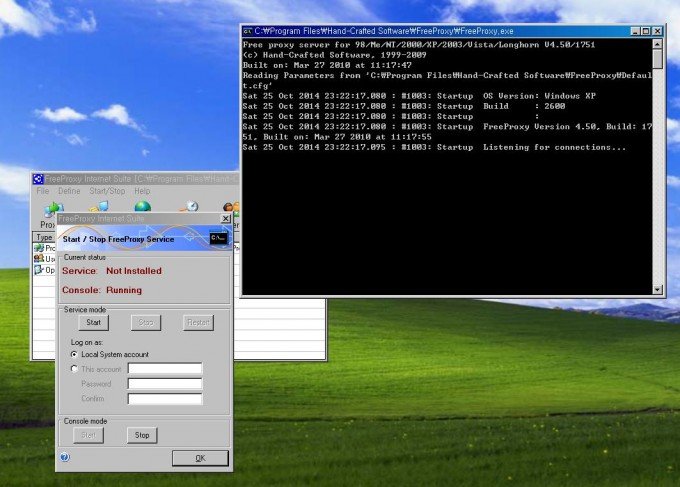
Task: Click the Type column header in the list
Action: click(x=44, y=237)
